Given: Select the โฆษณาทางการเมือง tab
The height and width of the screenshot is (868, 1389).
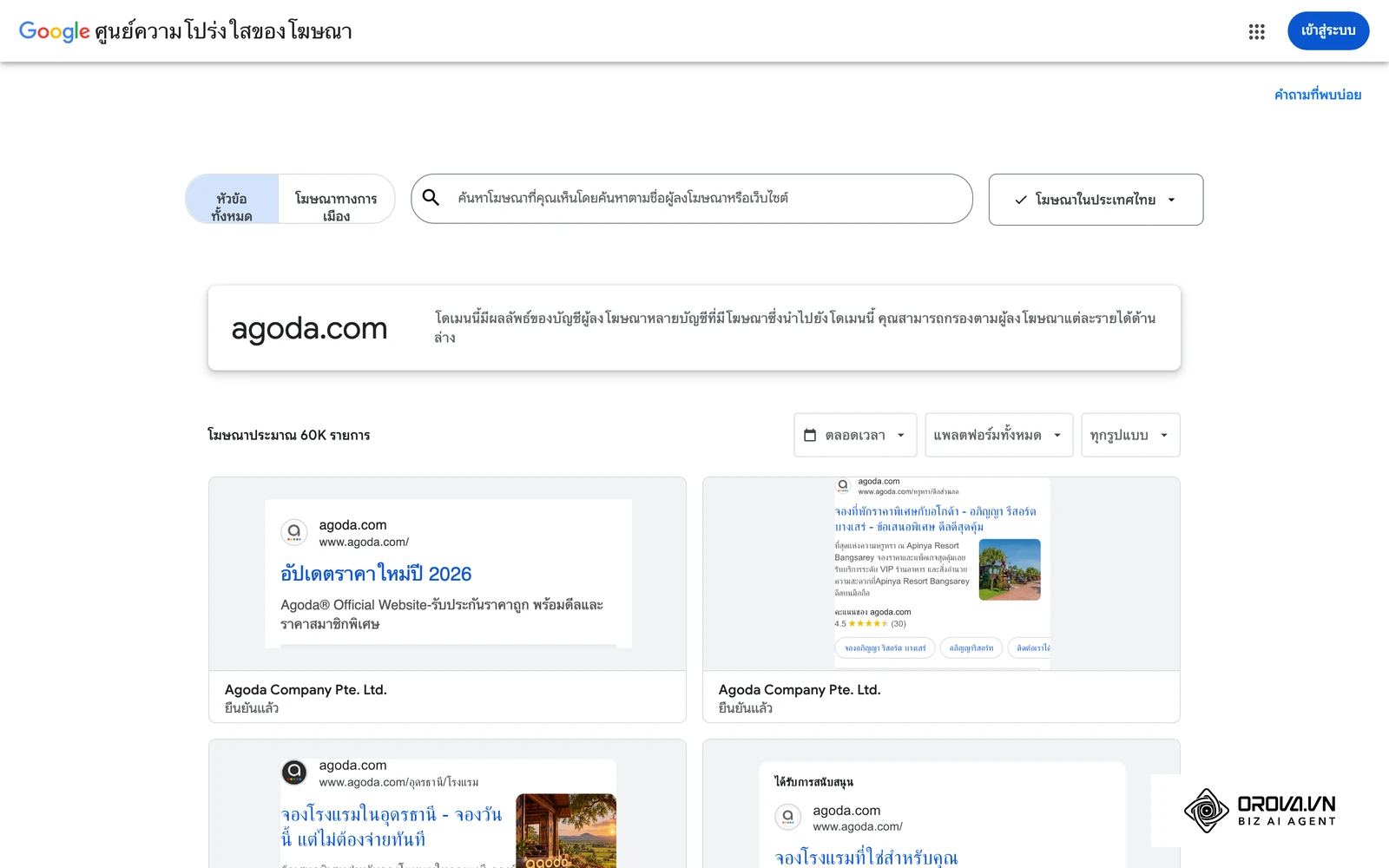Looking at the screenshot, I should (336, 199).
